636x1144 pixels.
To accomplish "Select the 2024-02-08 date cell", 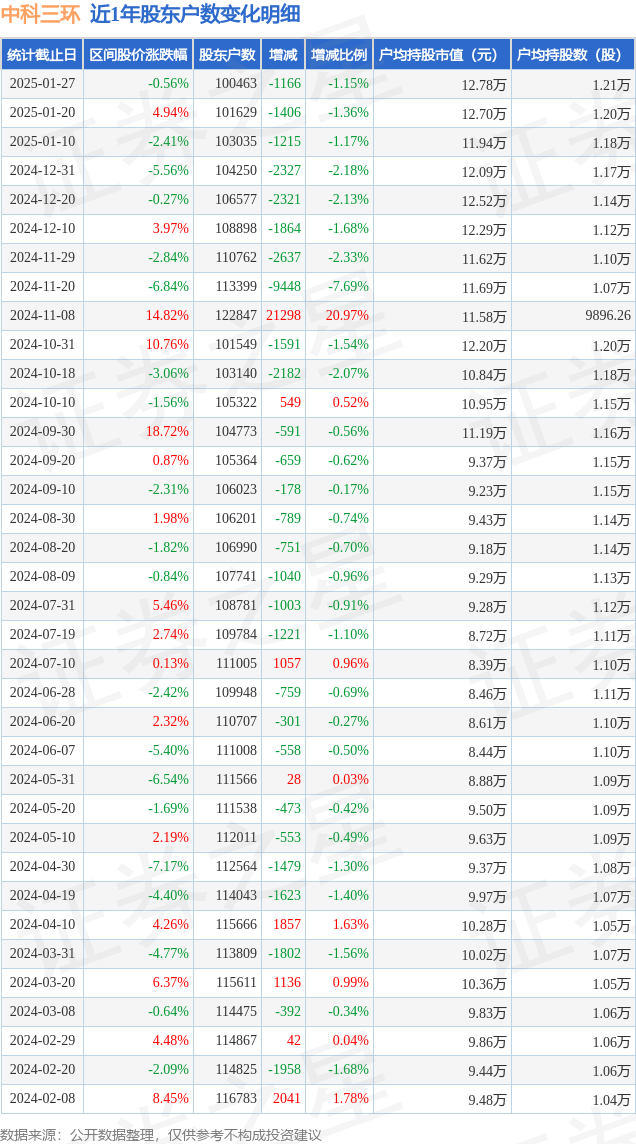I will (42, 1098).
